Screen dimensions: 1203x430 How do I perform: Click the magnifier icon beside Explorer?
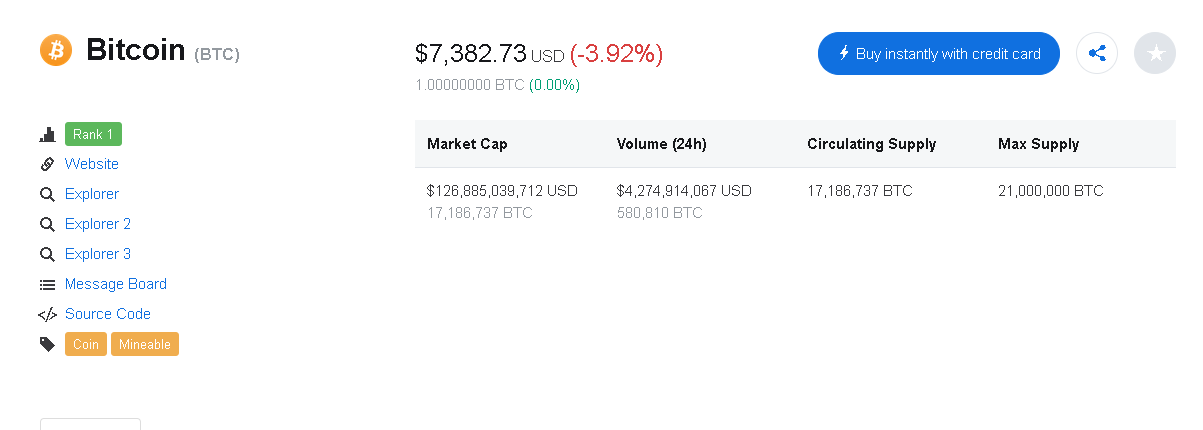tap(47, 194)
